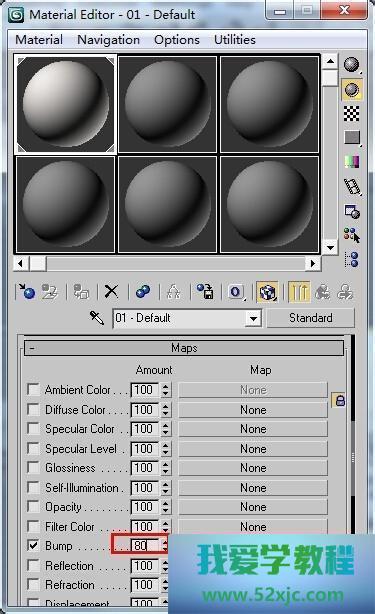Enable the Ambient Color map checkbox
375x614 pixels.
[x=34, y=390]
